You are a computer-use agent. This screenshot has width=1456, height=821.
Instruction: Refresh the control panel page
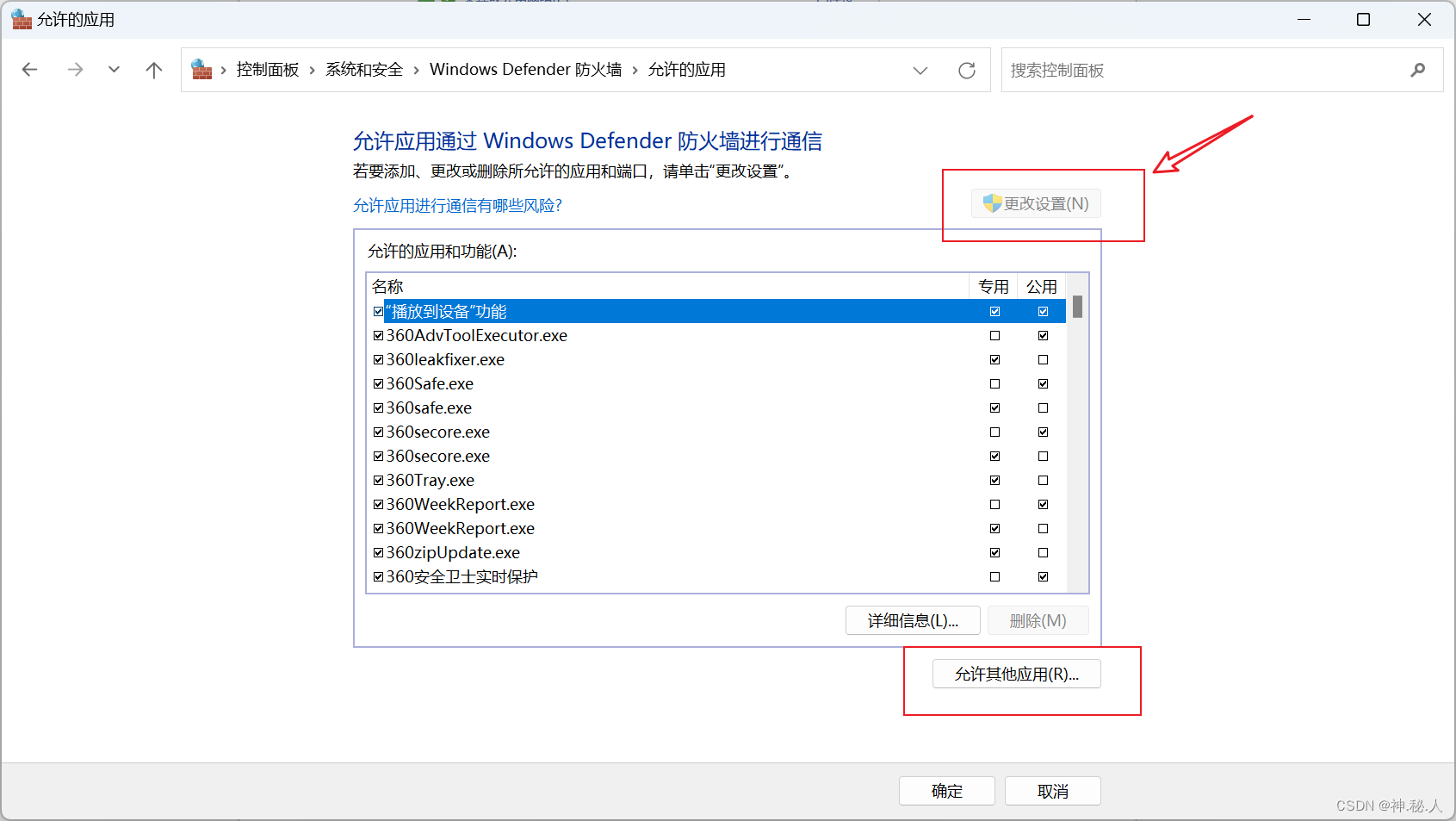(967, 70)
